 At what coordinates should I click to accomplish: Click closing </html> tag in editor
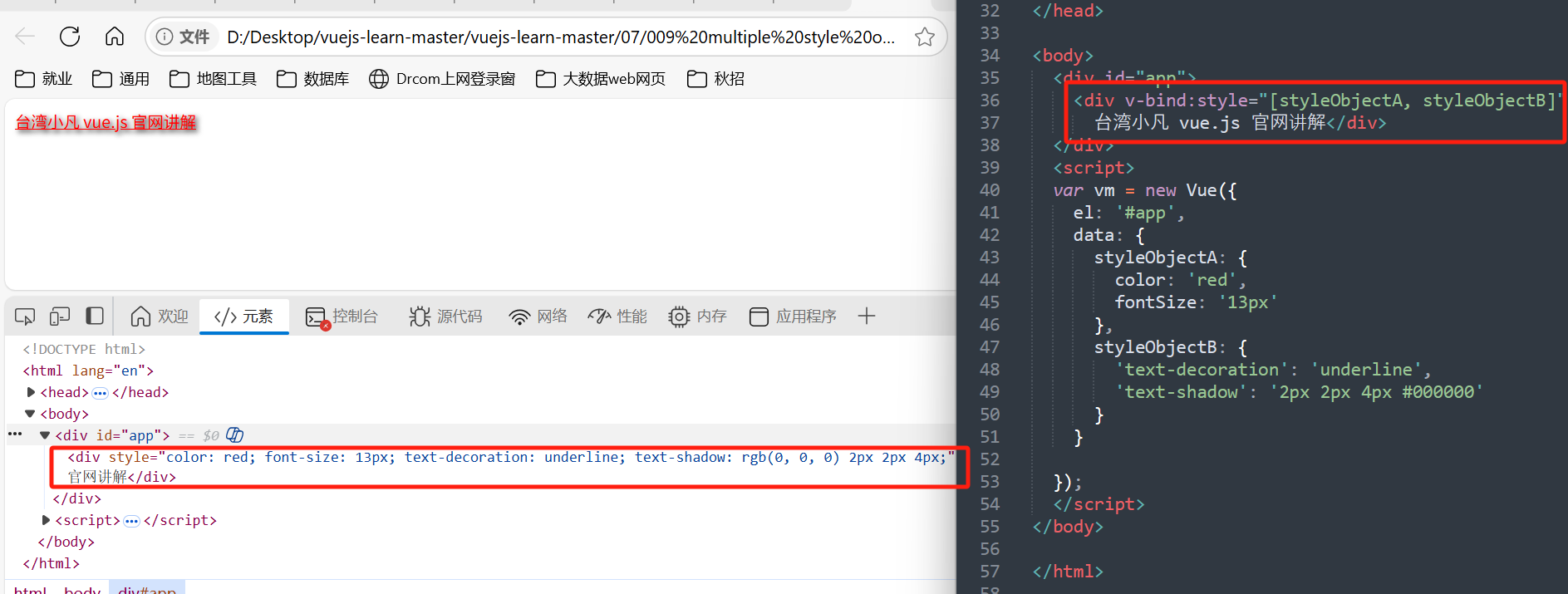pos(1067,572)
